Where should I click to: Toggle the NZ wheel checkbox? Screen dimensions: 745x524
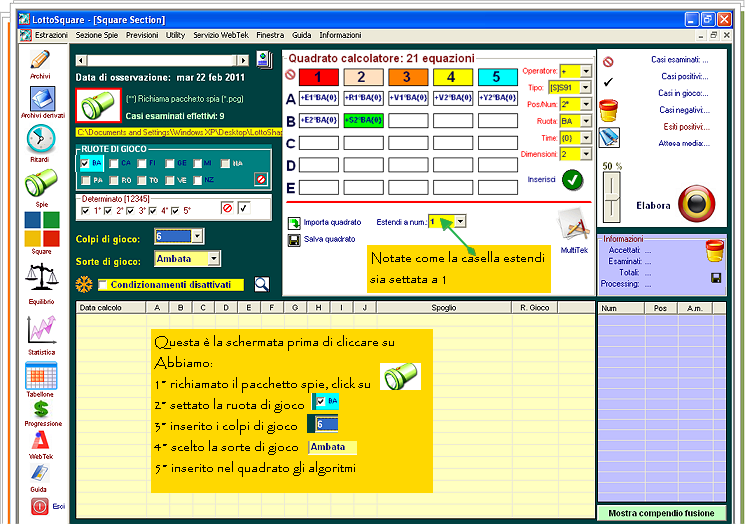198,180
